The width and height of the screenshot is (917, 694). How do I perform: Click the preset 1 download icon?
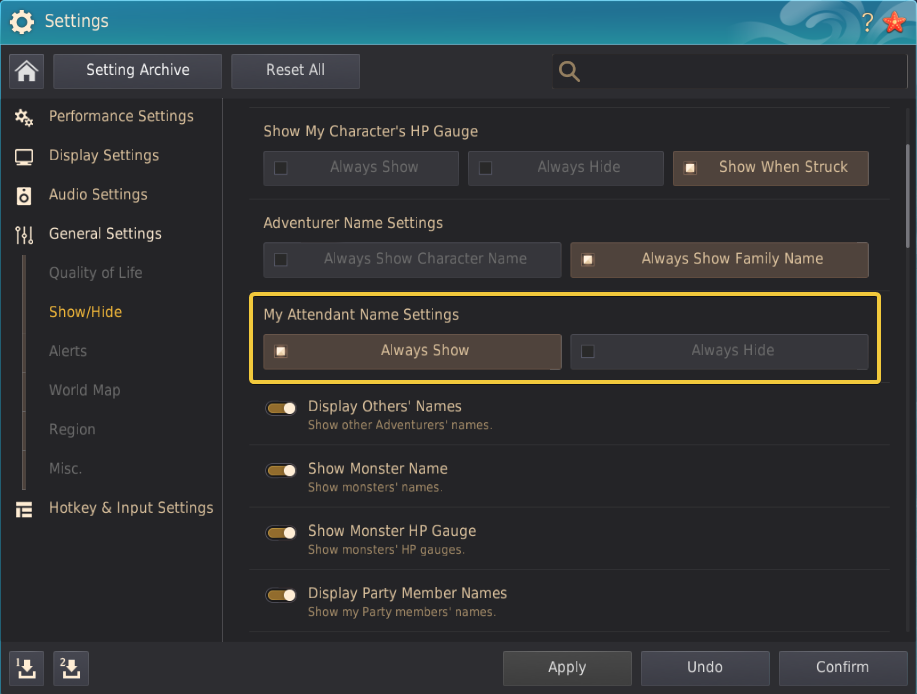coord(27,668)
